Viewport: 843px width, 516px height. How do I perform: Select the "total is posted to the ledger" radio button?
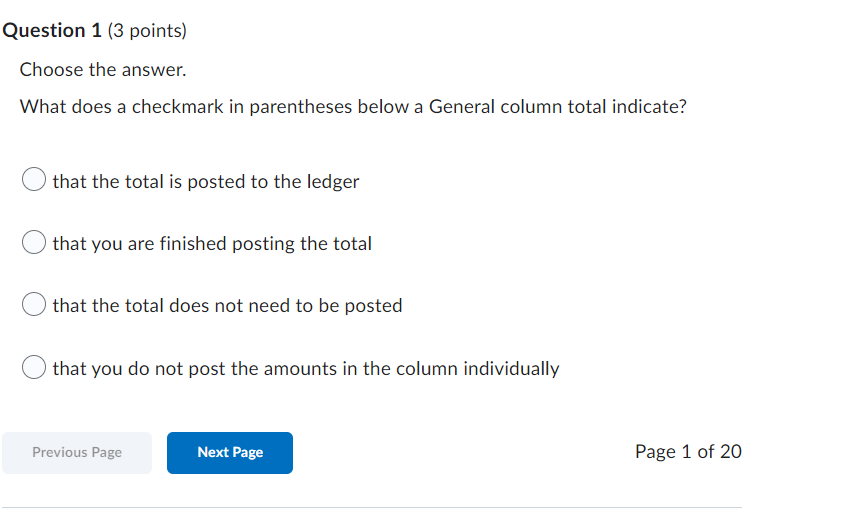pos(33,181)
